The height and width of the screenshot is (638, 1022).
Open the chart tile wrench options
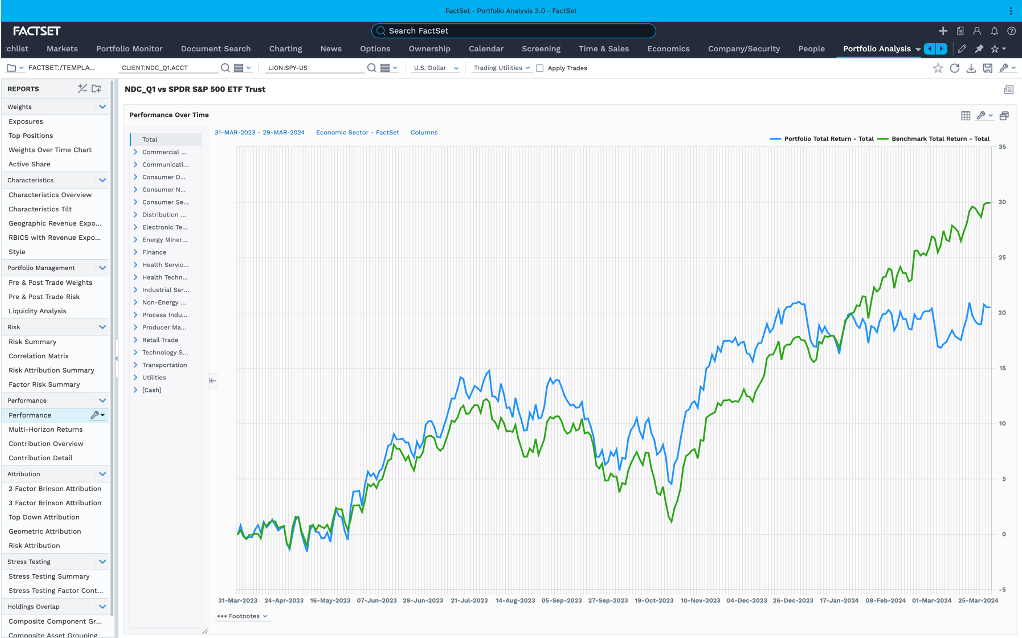(x=984, y=115)
